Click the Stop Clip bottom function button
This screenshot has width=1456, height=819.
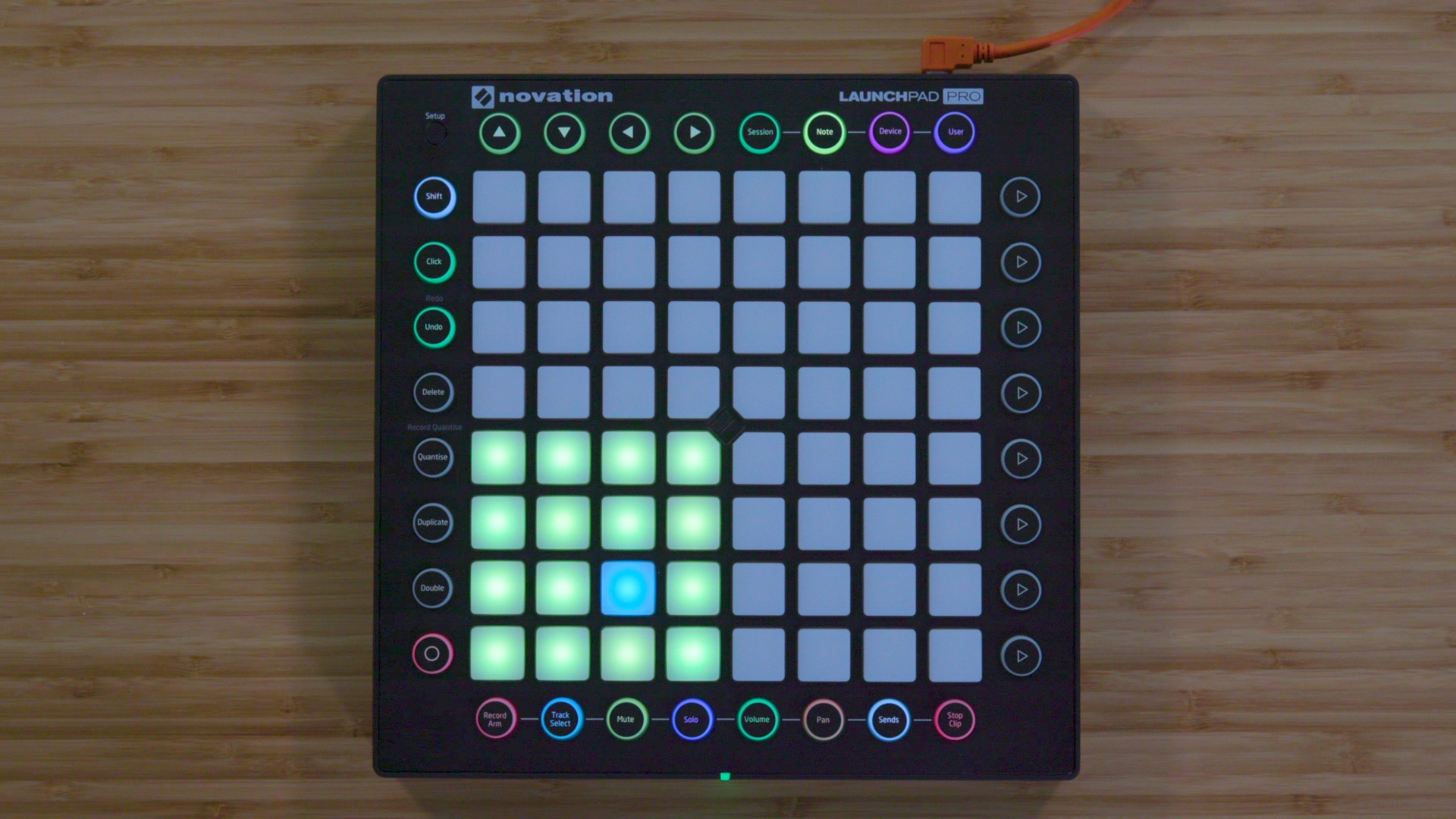click(954, 720)
